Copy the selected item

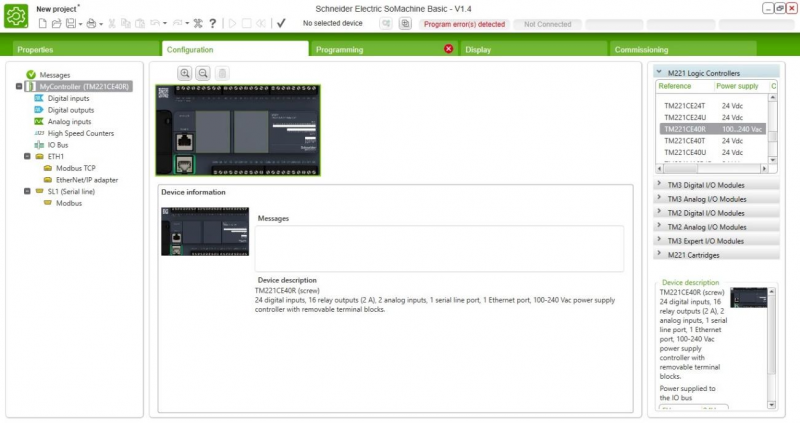pos(126,23)
